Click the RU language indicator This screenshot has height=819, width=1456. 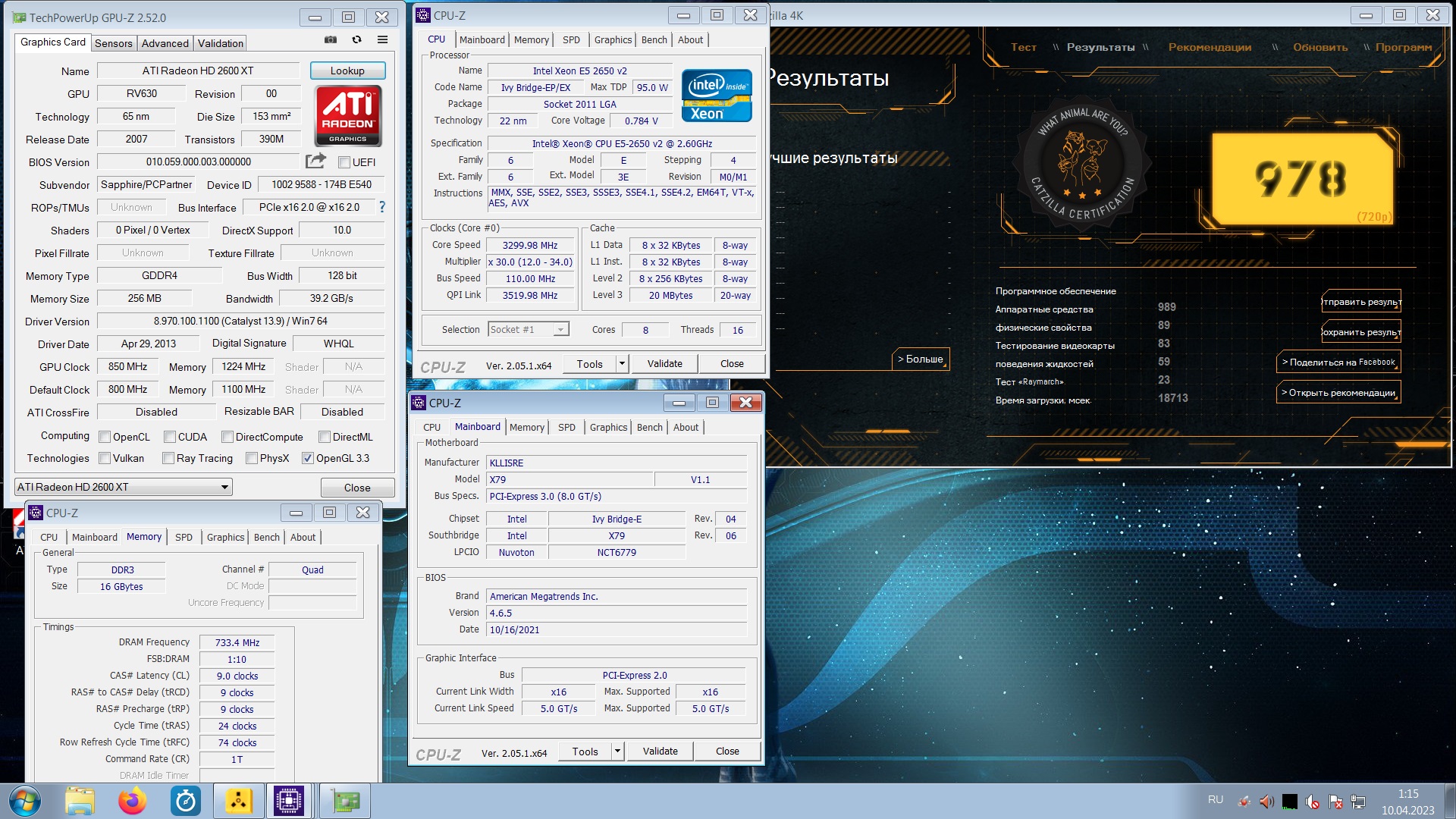click(x=1216, y=799)
